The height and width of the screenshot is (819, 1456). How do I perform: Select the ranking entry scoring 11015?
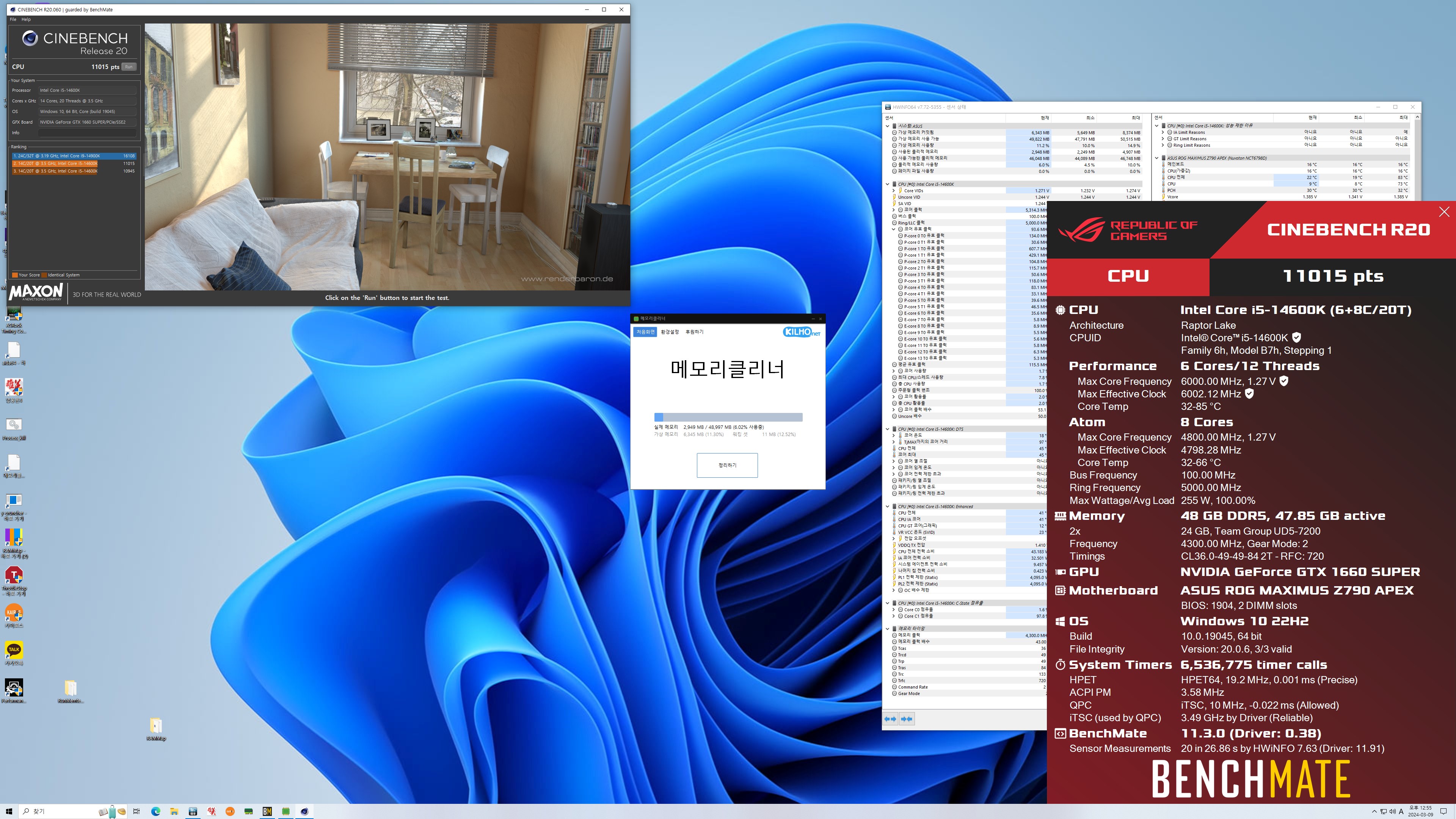pyautogui.click(x=74, y=163)
